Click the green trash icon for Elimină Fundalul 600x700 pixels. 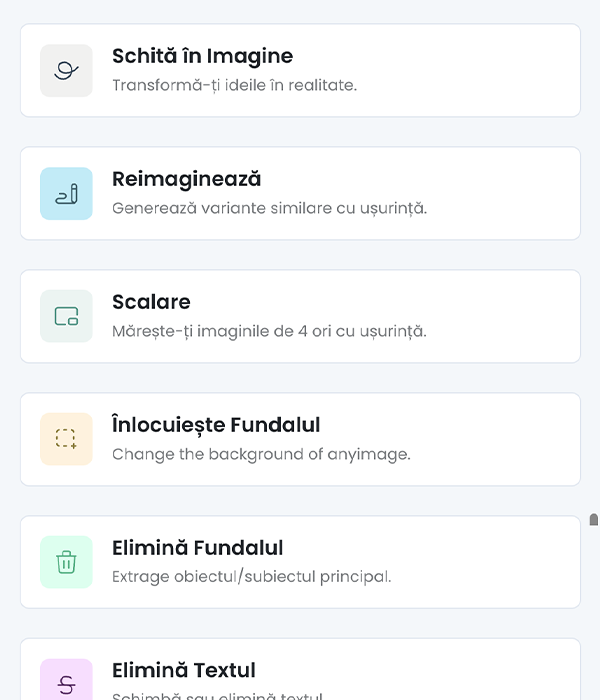click(66, 562)
